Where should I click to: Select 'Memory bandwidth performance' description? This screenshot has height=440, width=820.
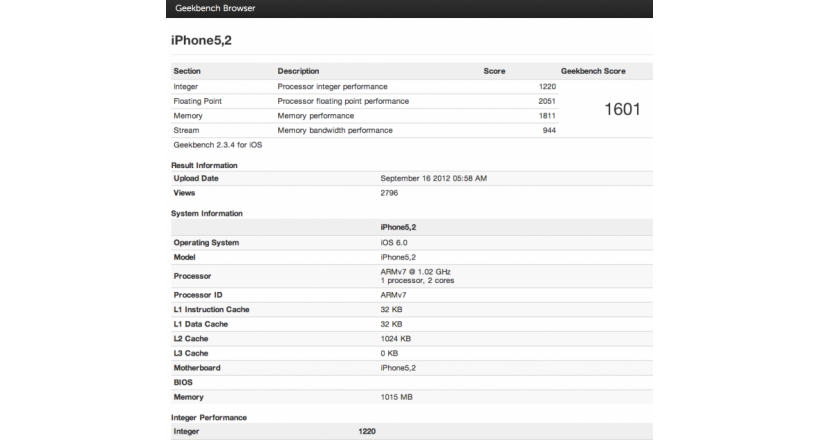pyautogui.click(x=335, y=131)
